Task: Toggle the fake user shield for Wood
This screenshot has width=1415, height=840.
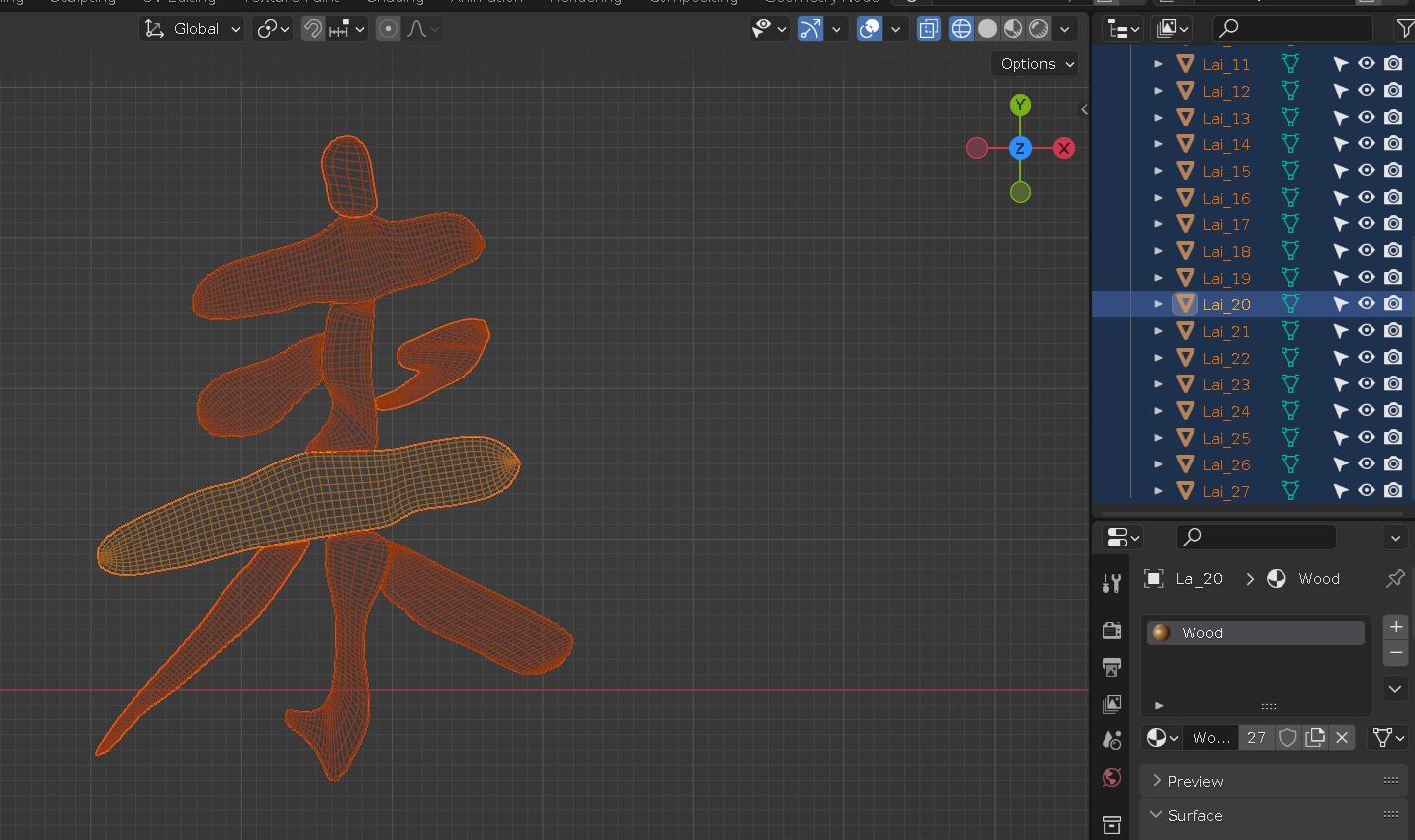Action: click(1287, 737)
